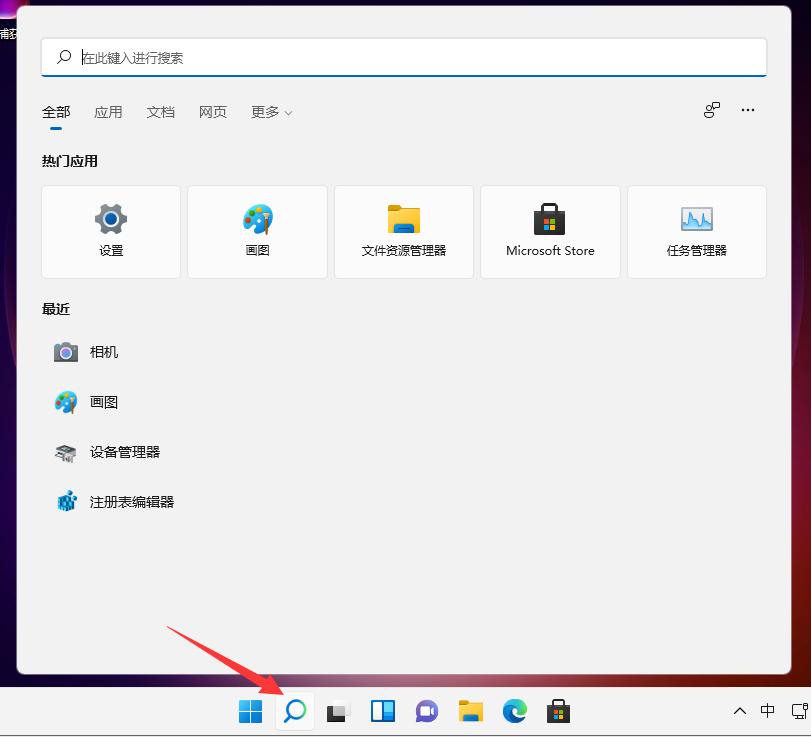Open 文件资源管理器 from 热门应用
Image resolution: width=811 pixels, height=737 pixels.
point(403,231)
